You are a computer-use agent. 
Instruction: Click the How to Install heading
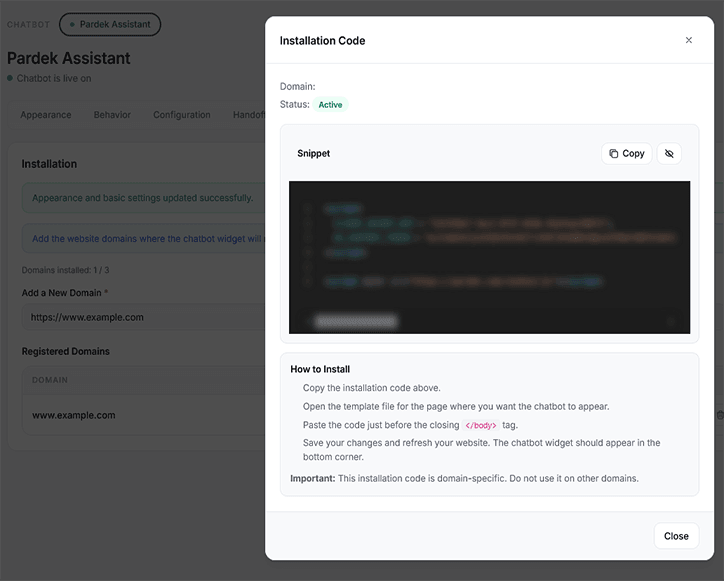pyautogui.click(x=320, y=369)
